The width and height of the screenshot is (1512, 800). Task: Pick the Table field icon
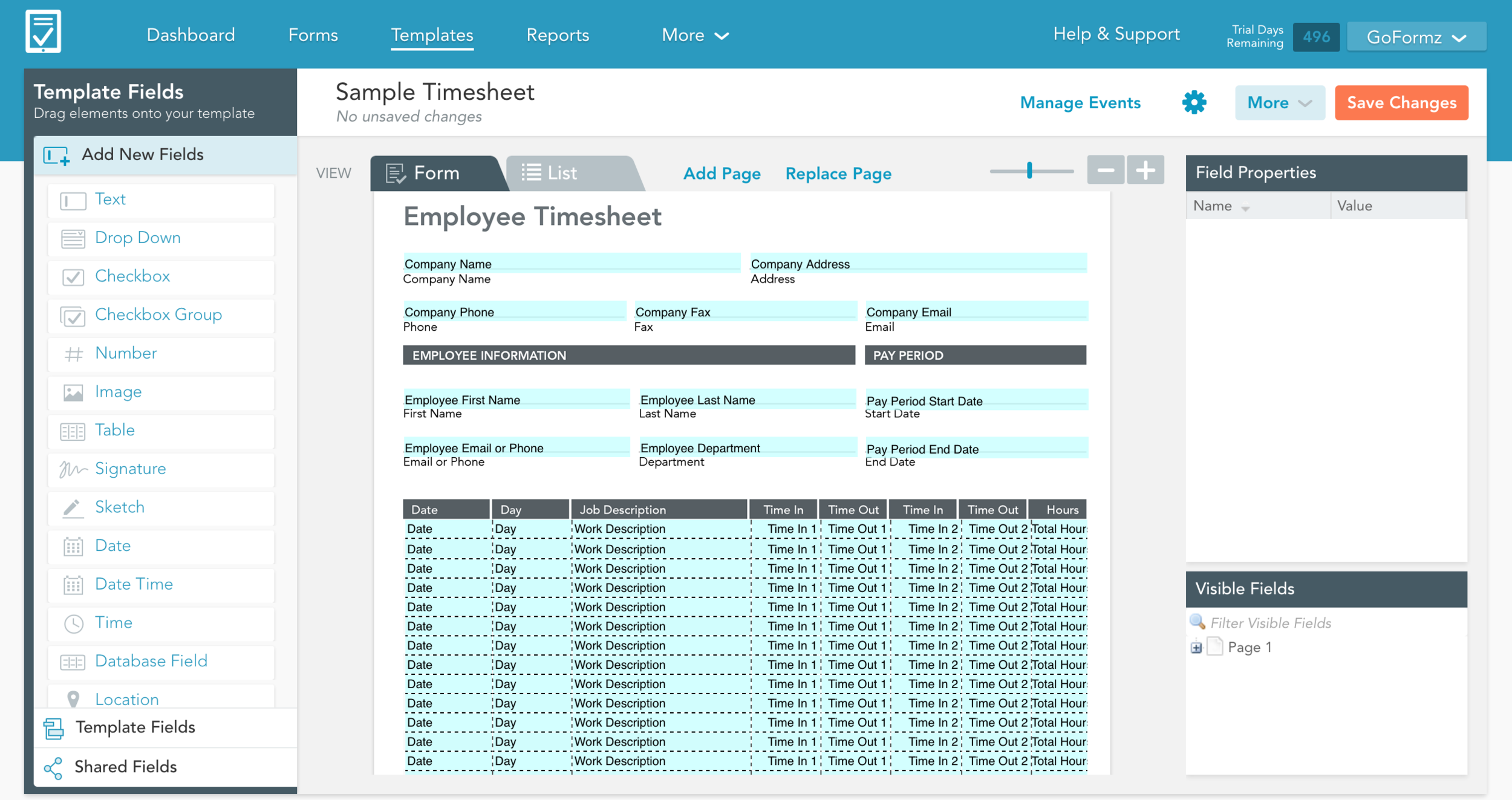click(x=73, y=431)
